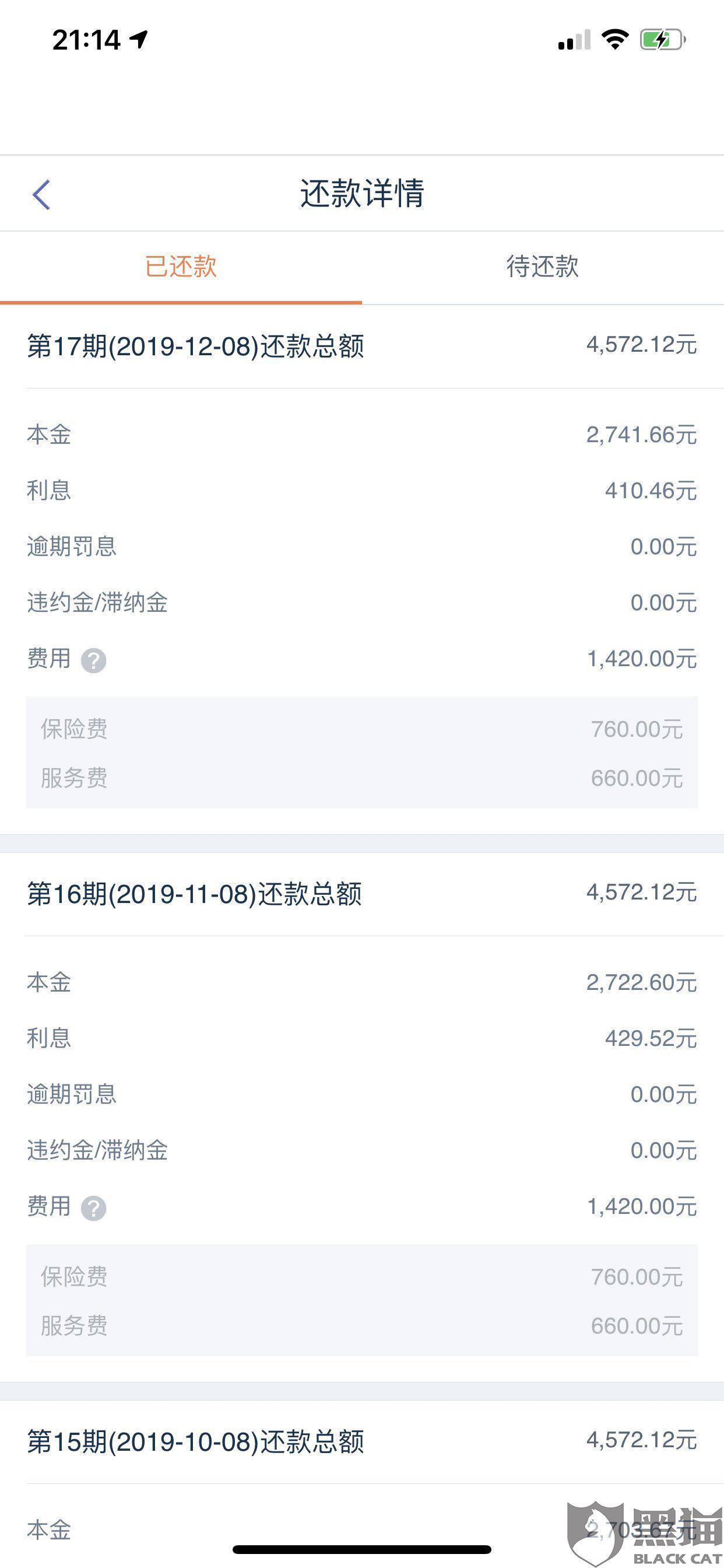This screenshot has height=1568, width=724.
Task: Tap the Wi-Fi status icon
Action: 614,40
